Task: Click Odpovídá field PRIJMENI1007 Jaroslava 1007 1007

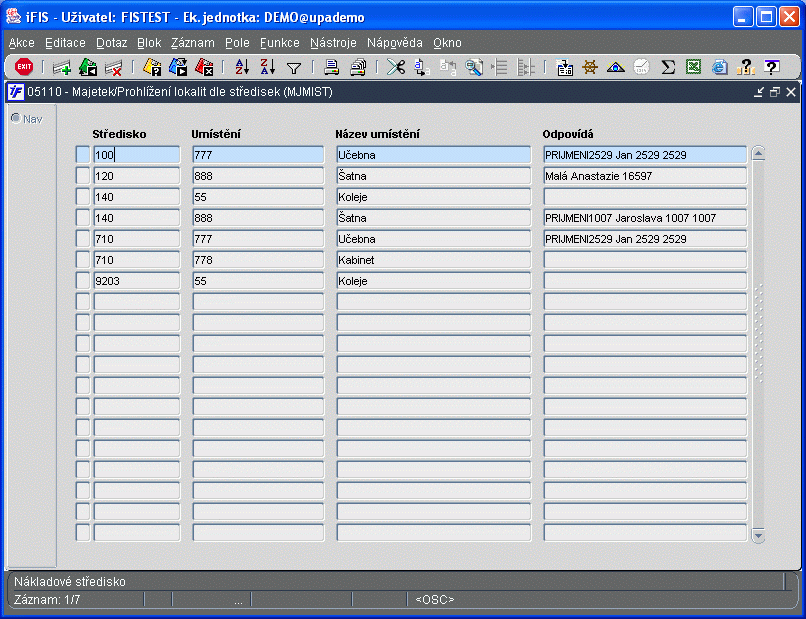Action: coord(645,218)
